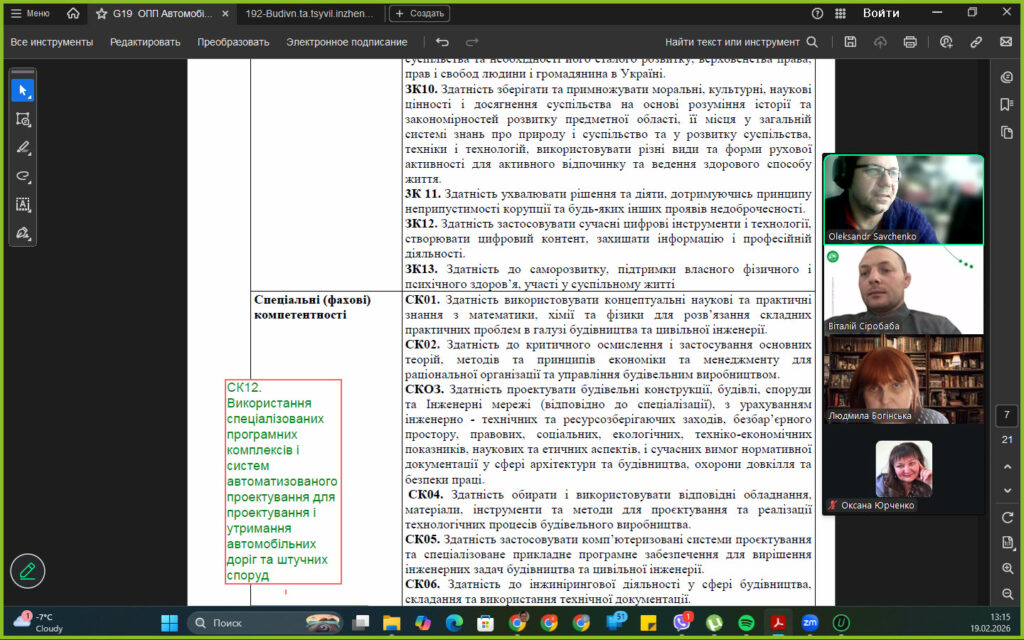This screenshot has width=1024, height=640.
Task: Click the save icon in the toolbar
Action: (850, 42)
